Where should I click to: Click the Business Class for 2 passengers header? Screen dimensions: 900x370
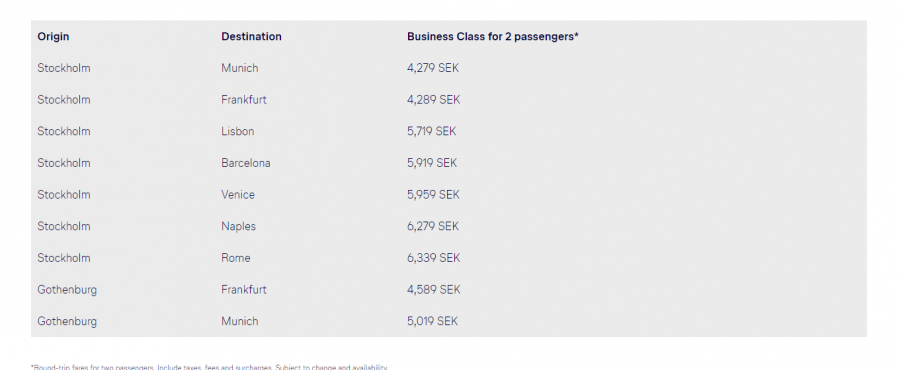[492, 37]
